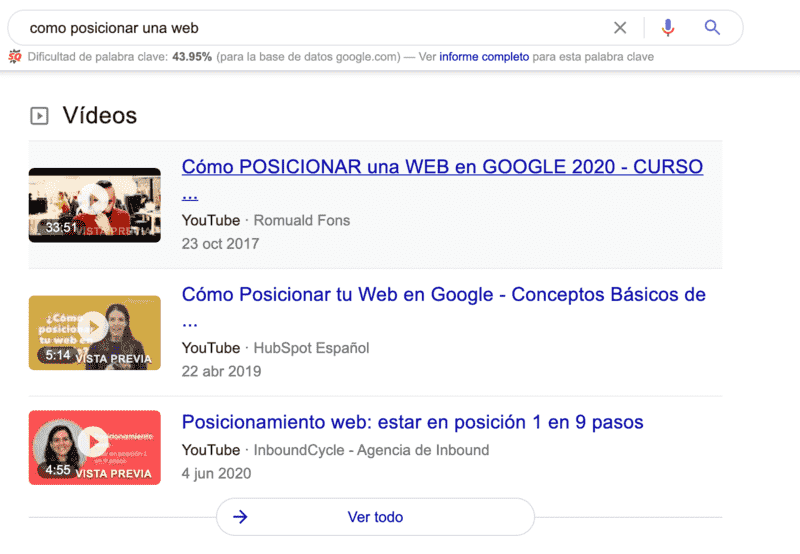The image size is (800, 554).
Task: Click 'InboundCycle - Agencia de Inbound' text
Action: coord(371,450)
